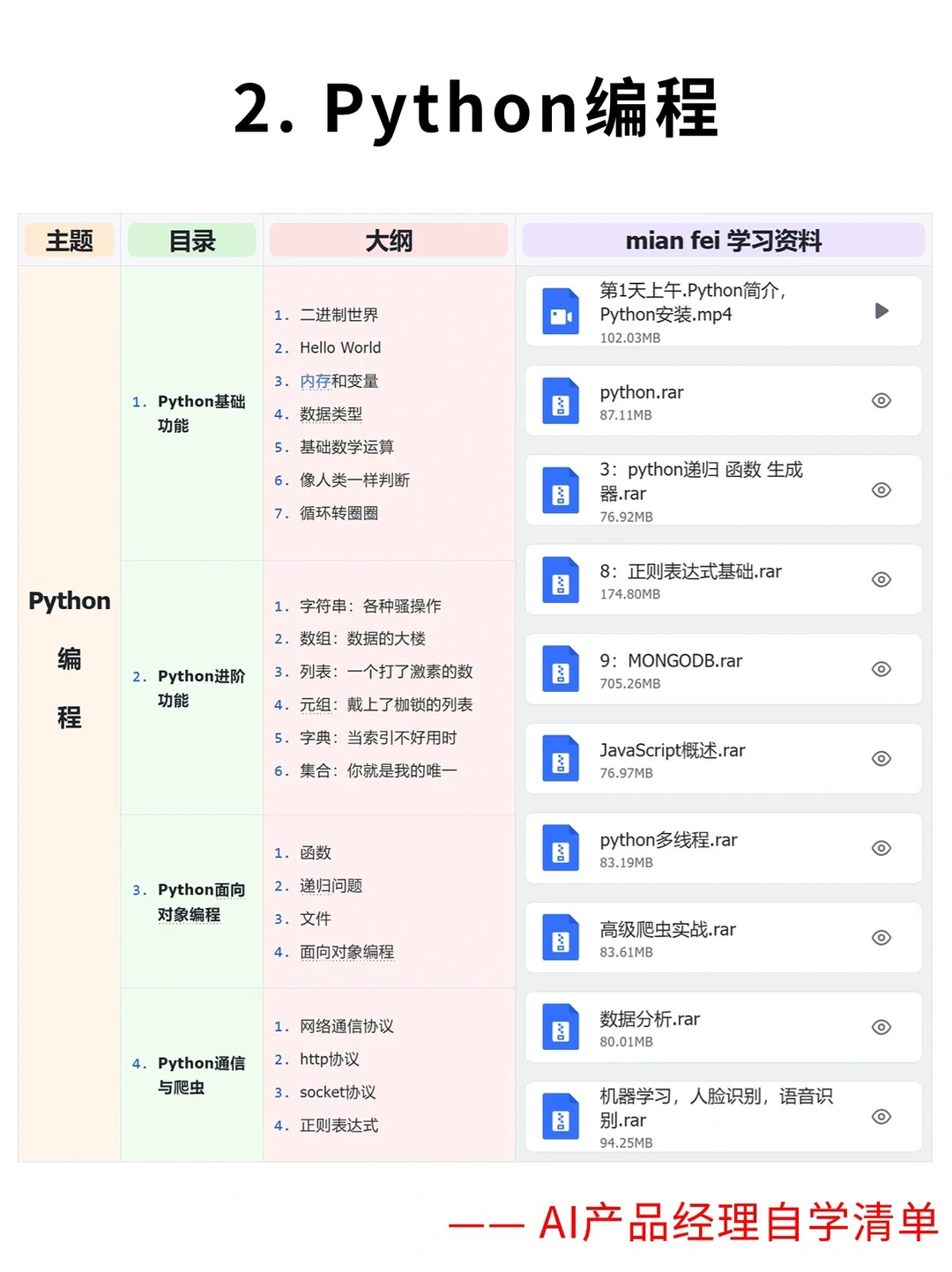Click the 102.03MB file size text
The height and width of the screenshot is (1272, 952).
coord(630,338)
